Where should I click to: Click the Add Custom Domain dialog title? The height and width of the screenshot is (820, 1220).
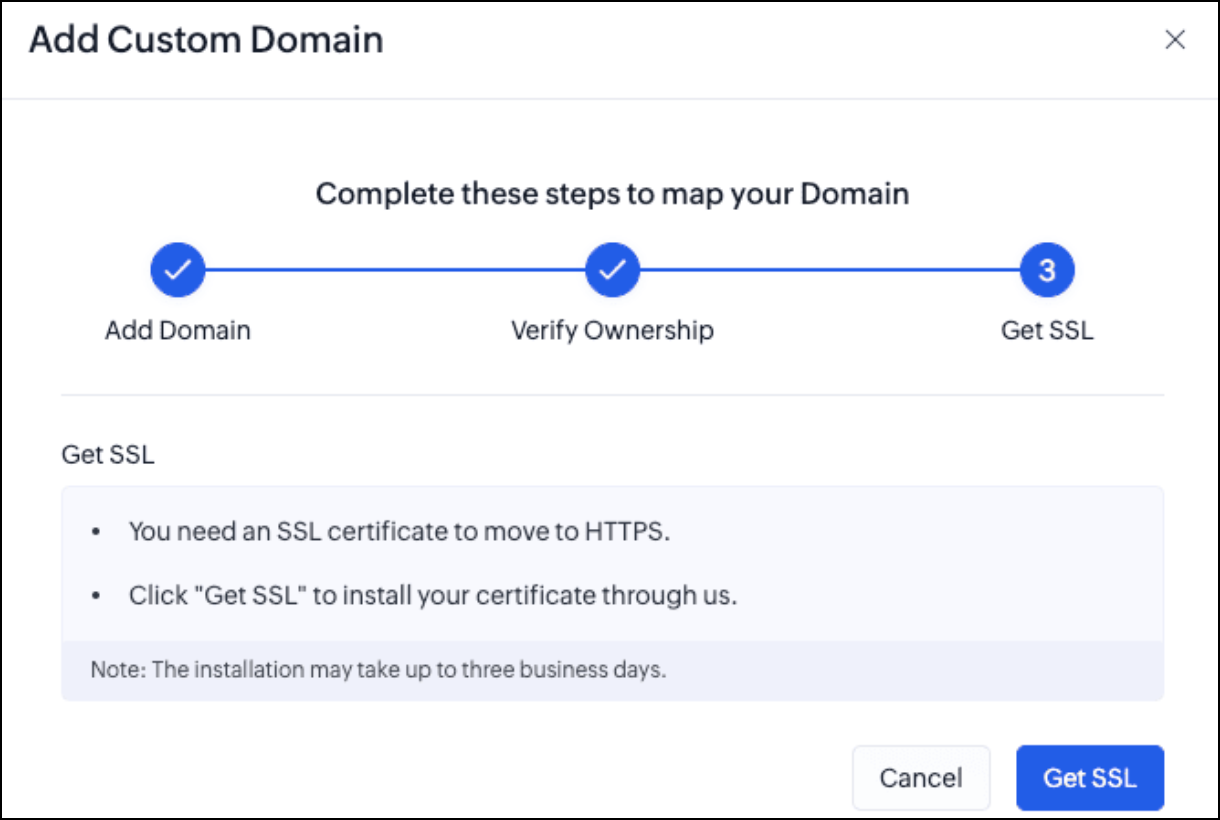(206, 40)
